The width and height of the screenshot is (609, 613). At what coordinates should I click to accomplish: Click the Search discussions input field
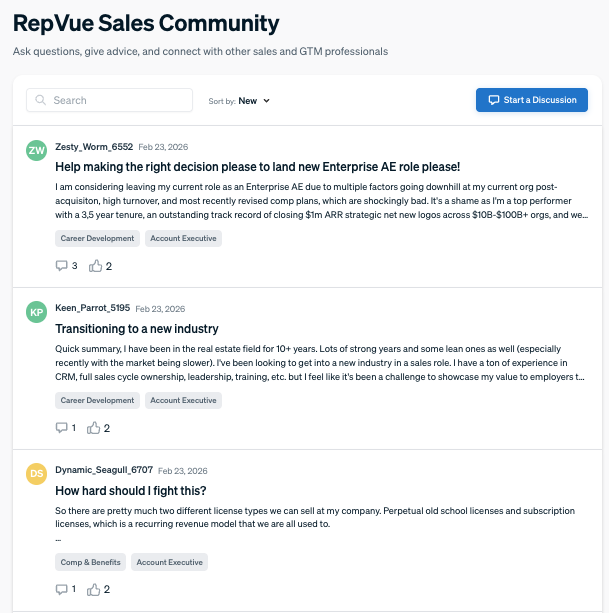(109, 100)
